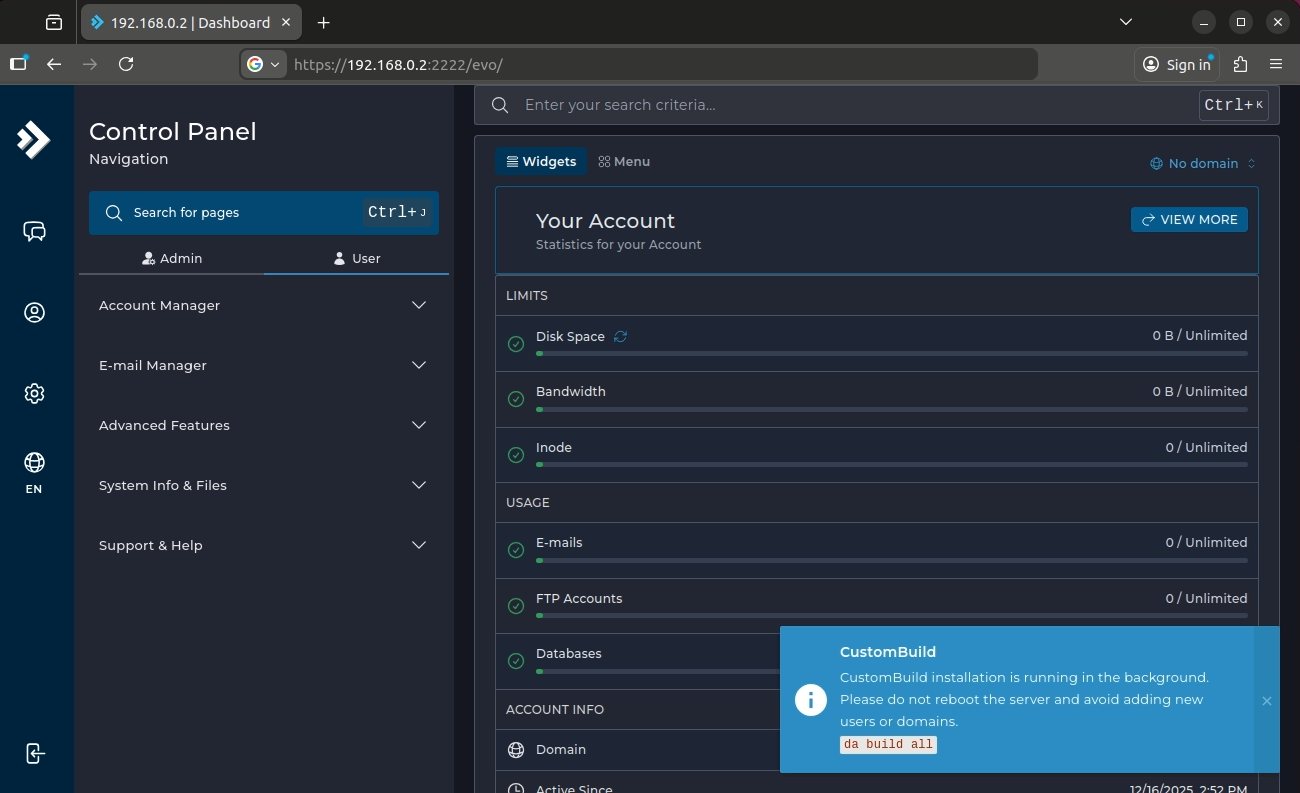Open the messages chat icon in the sidebar

click(35, 231)
